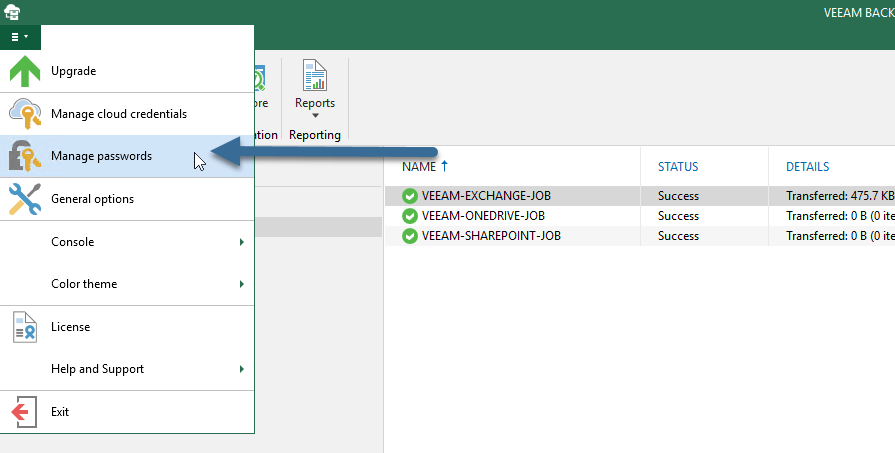The image size is (895, 453).
Task: Sort jobs by the NAME column header
Action: pos(425,167)
